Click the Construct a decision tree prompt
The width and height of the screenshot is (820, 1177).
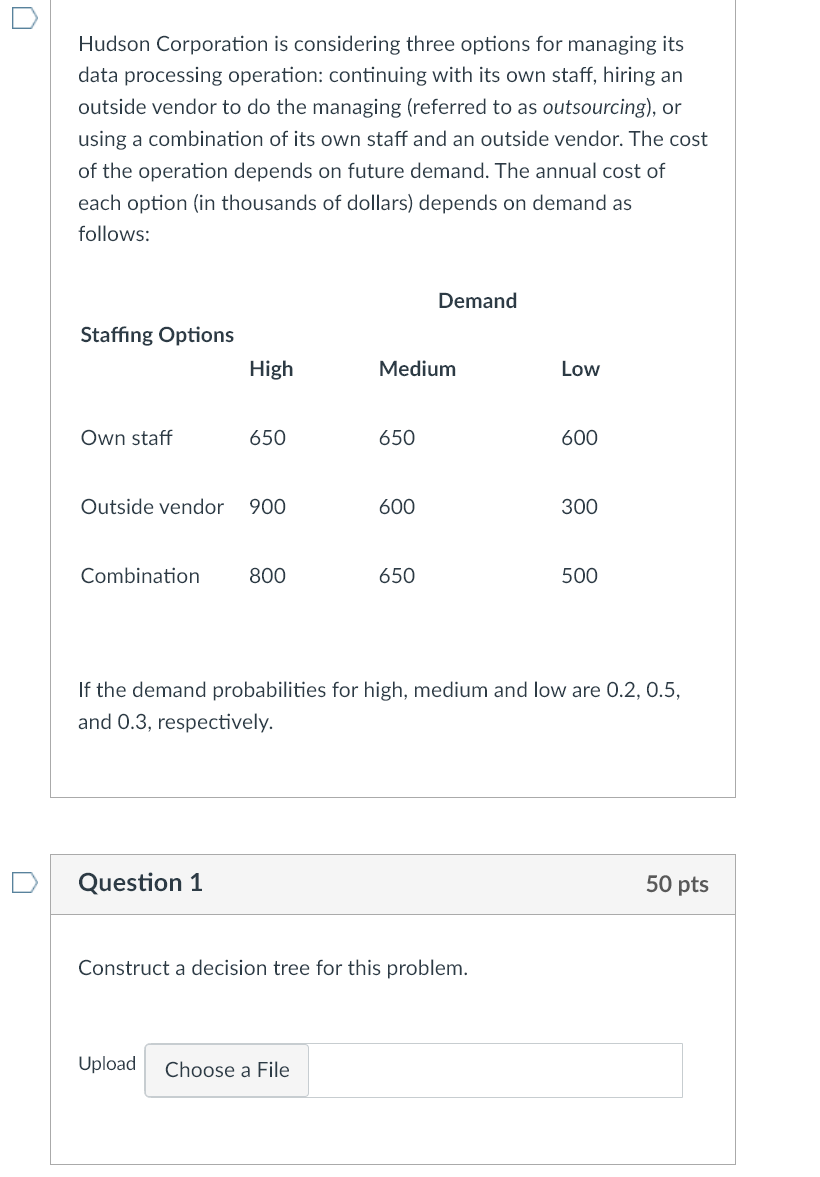(x=273, y=968)
